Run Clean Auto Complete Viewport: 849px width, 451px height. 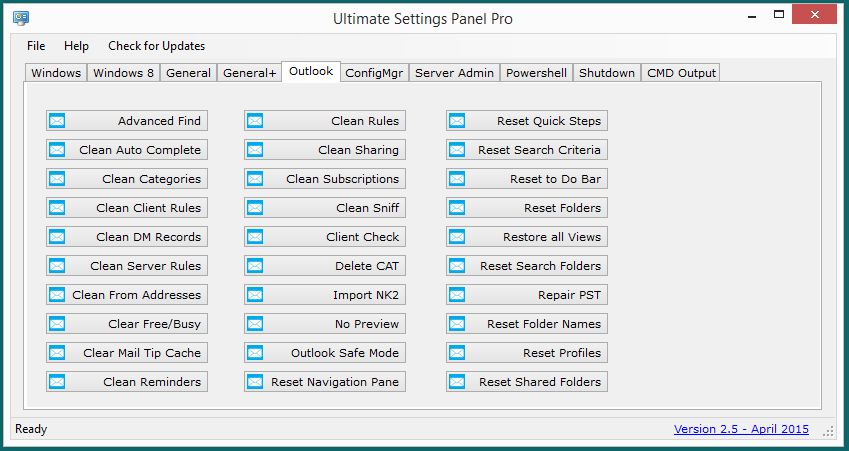pos(127,150)
